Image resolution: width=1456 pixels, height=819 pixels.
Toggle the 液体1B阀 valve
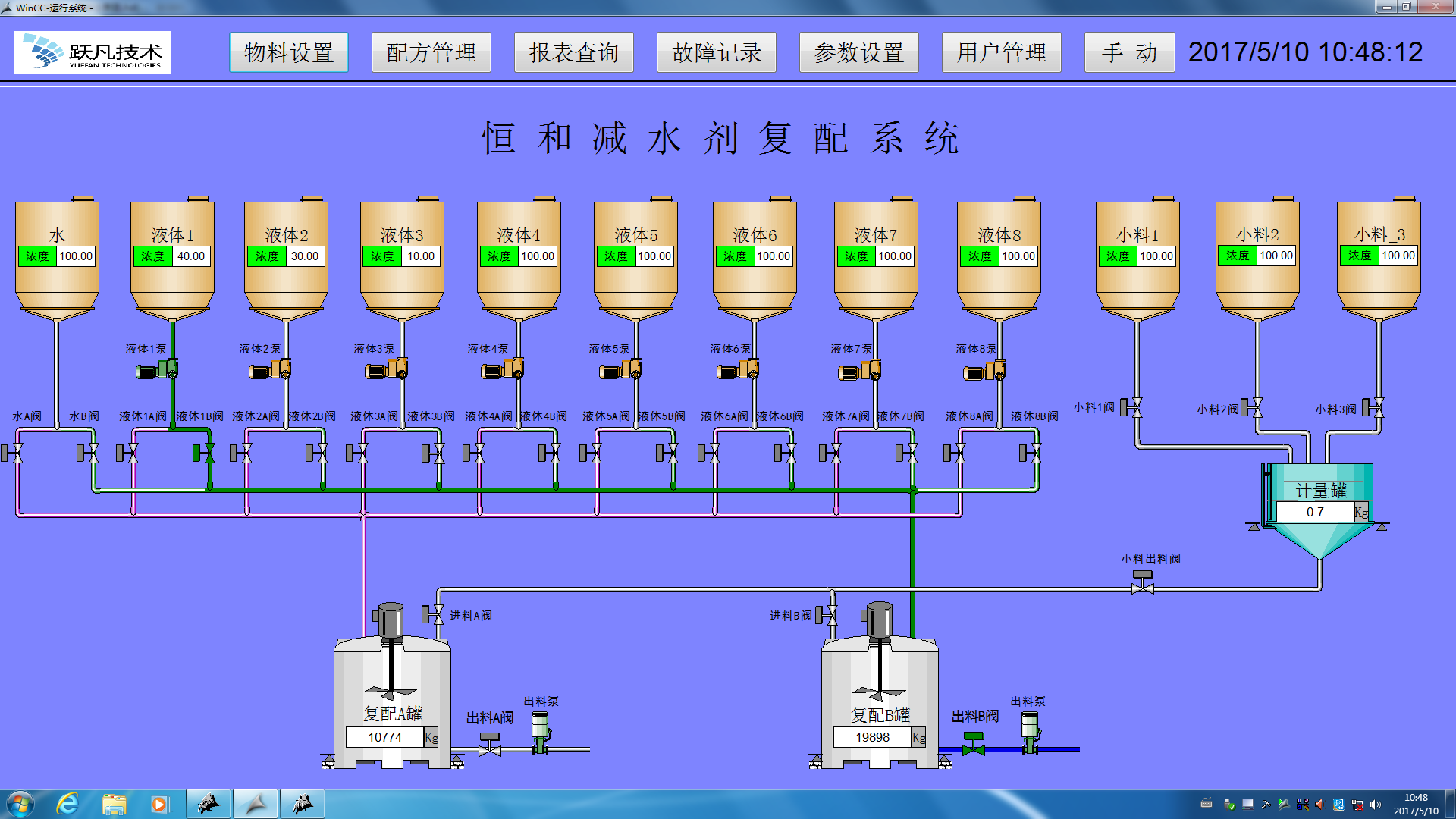point(203,453)
